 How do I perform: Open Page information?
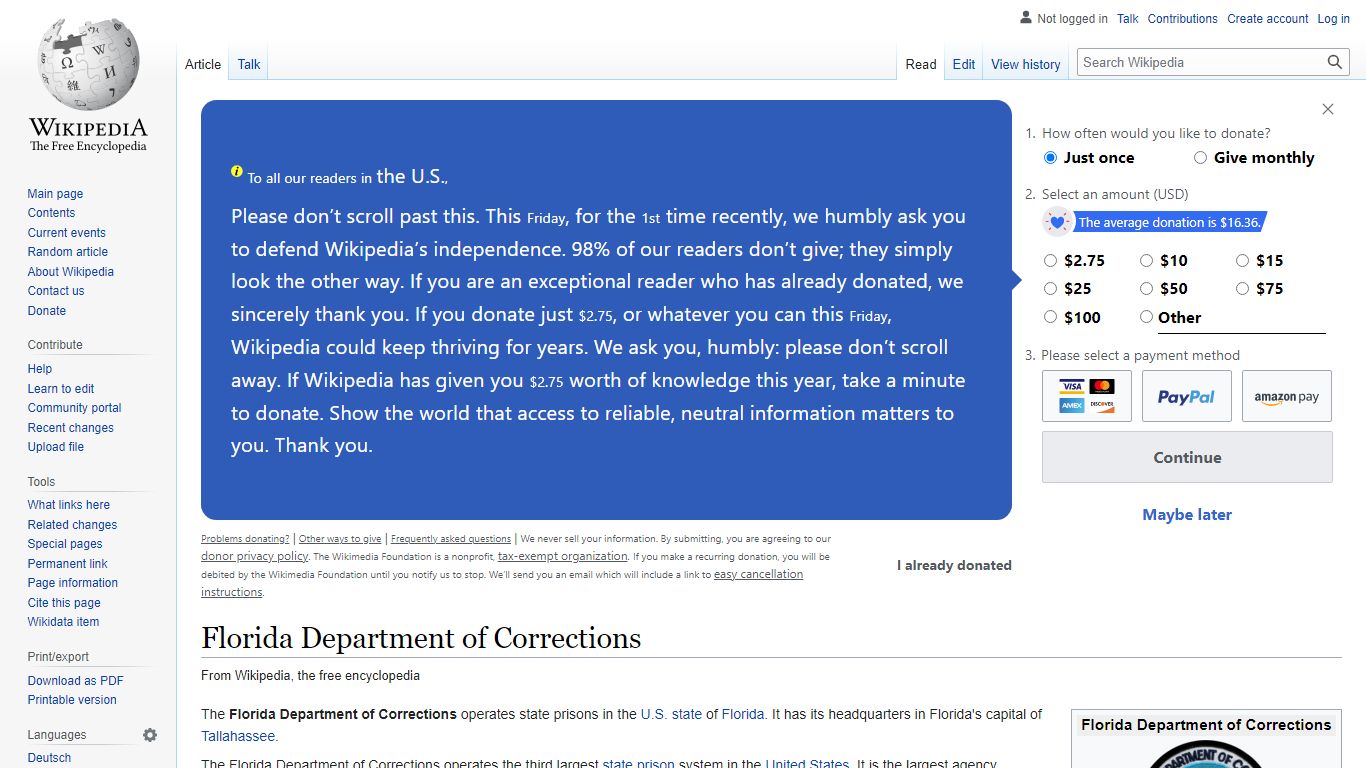pyautogui.click(x=73, y=583)
